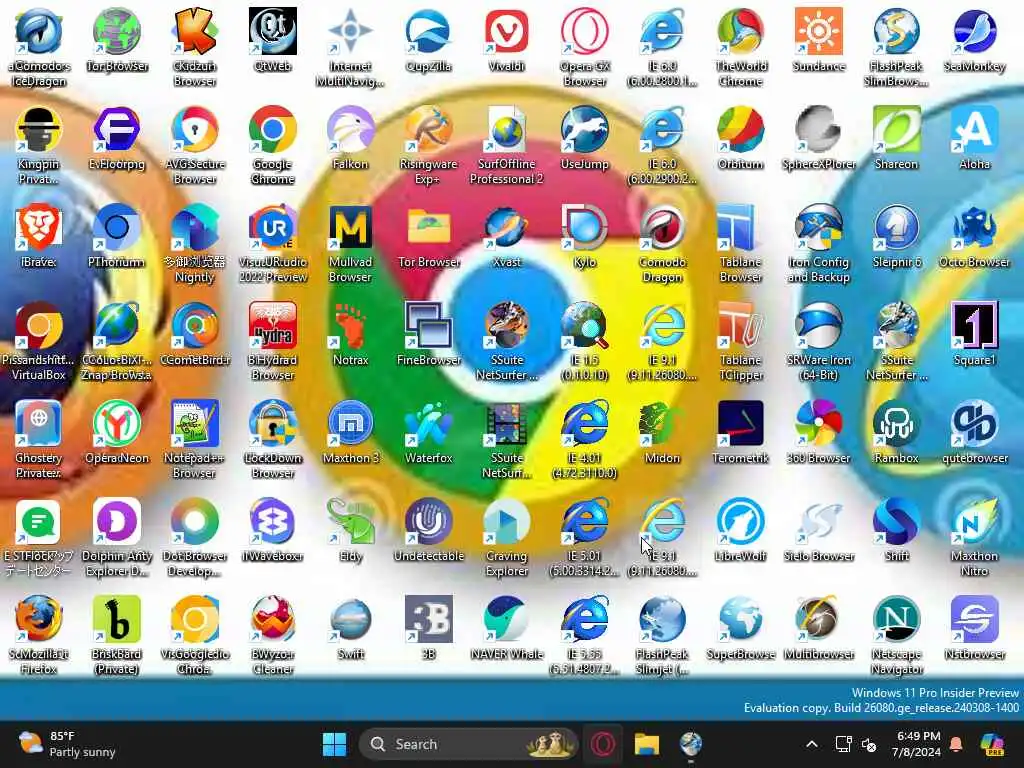Expand the hidden system tray icons

[x=812, y=744]
